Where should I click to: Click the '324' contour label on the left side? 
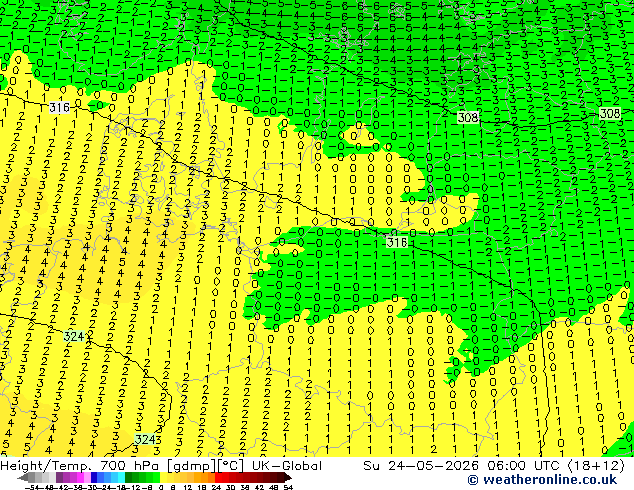tap(74, 336)
